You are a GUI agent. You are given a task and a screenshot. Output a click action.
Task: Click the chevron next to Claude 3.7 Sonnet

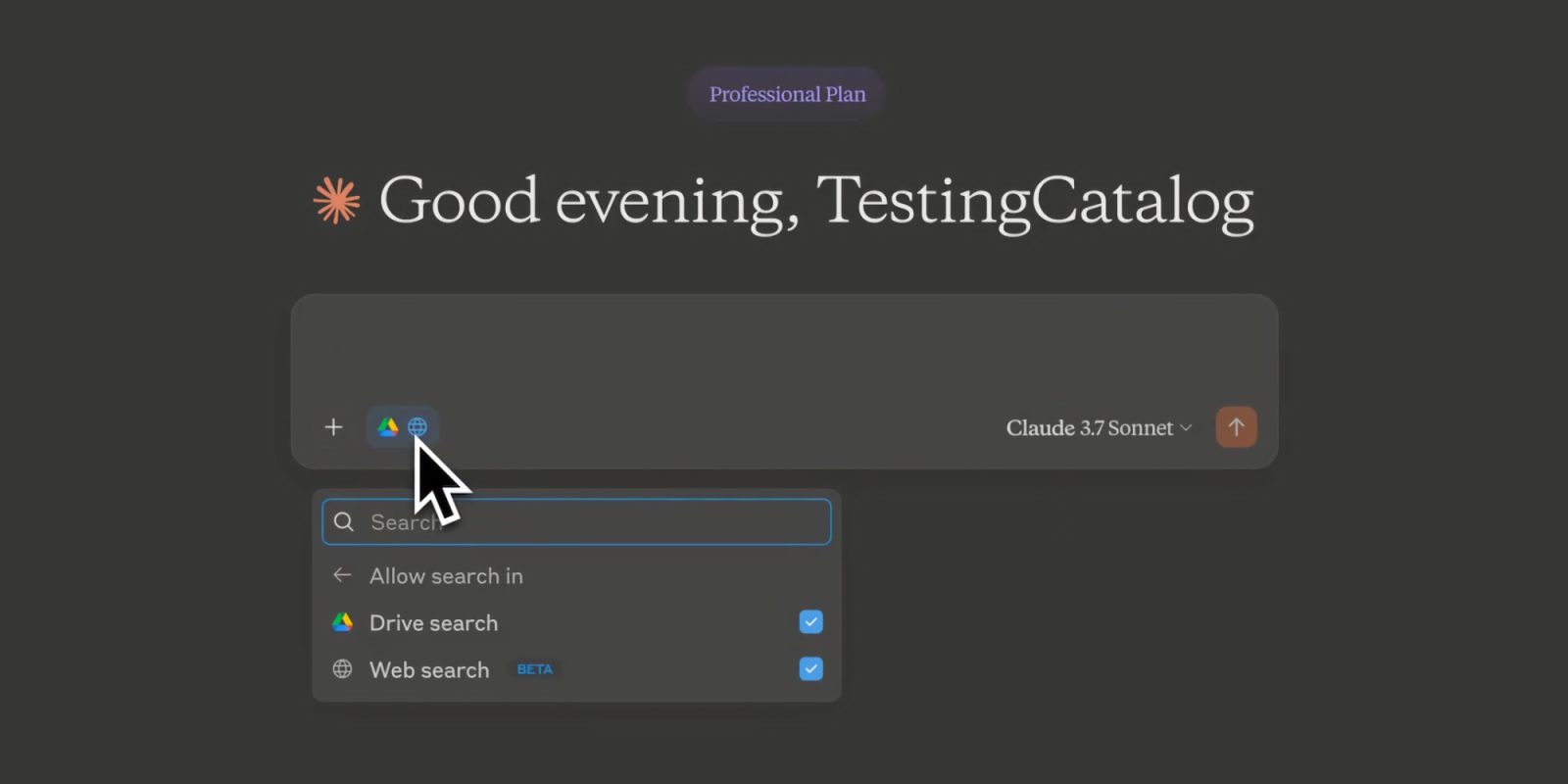[x=1186, y=428]
